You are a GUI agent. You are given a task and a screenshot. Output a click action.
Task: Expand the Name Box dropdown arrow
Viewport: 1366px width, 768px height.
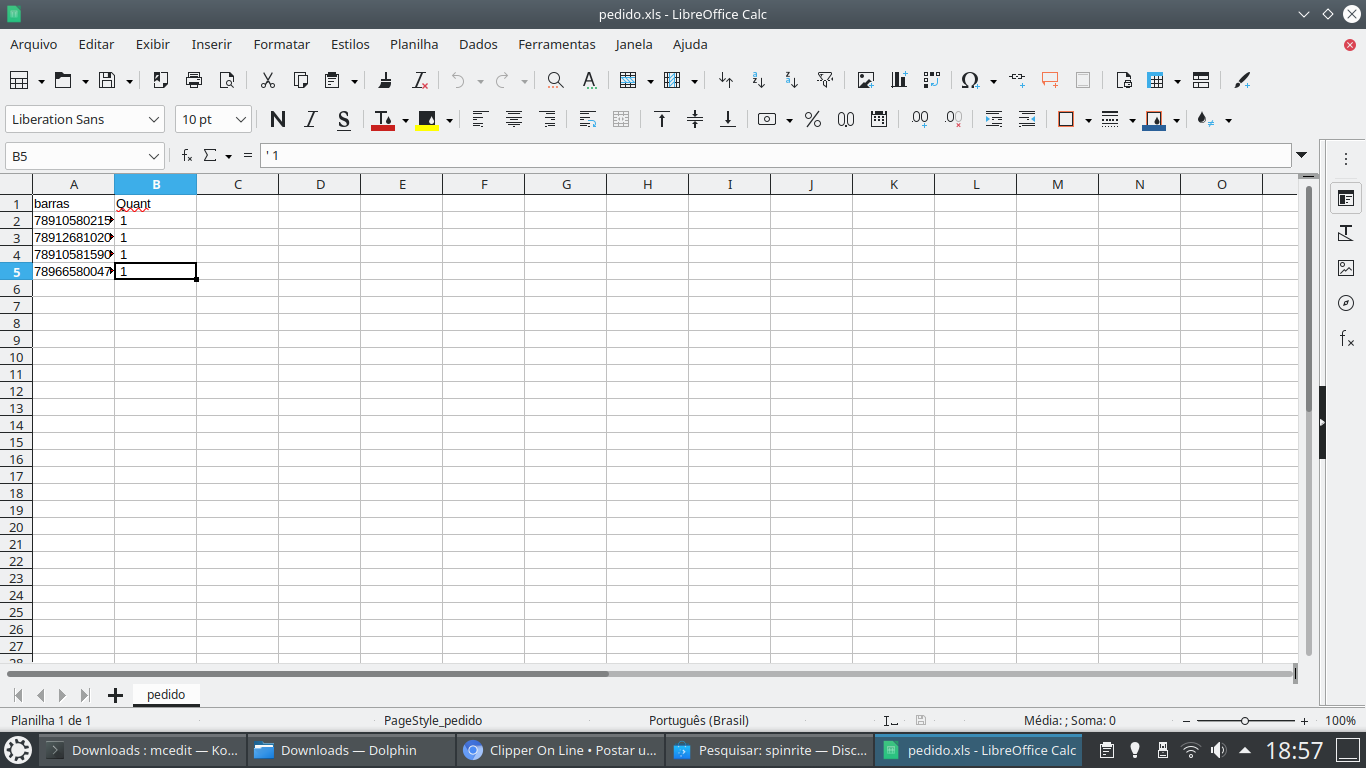click(x=154, y=156)
